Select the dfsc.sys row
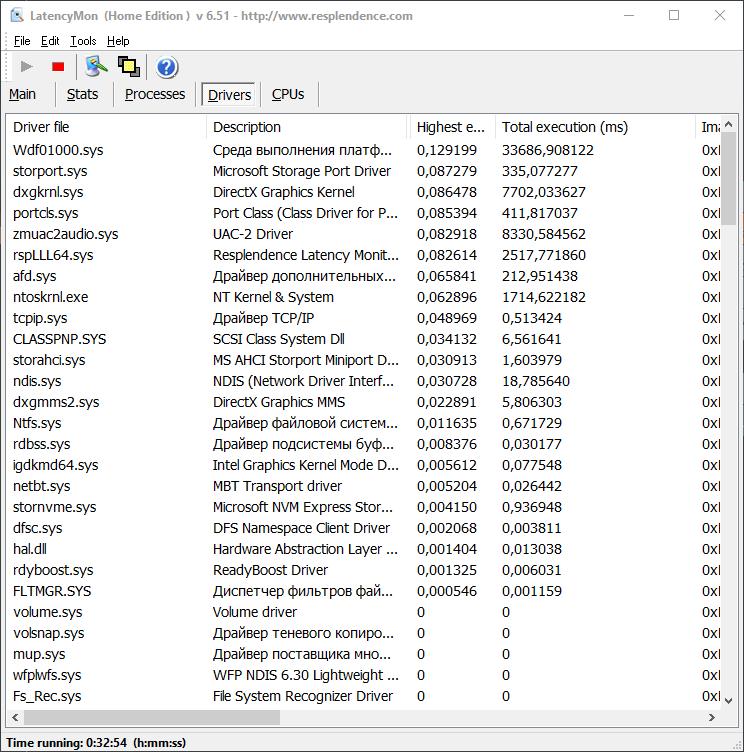This screenshot has width=744, height=752. [363, 529]
